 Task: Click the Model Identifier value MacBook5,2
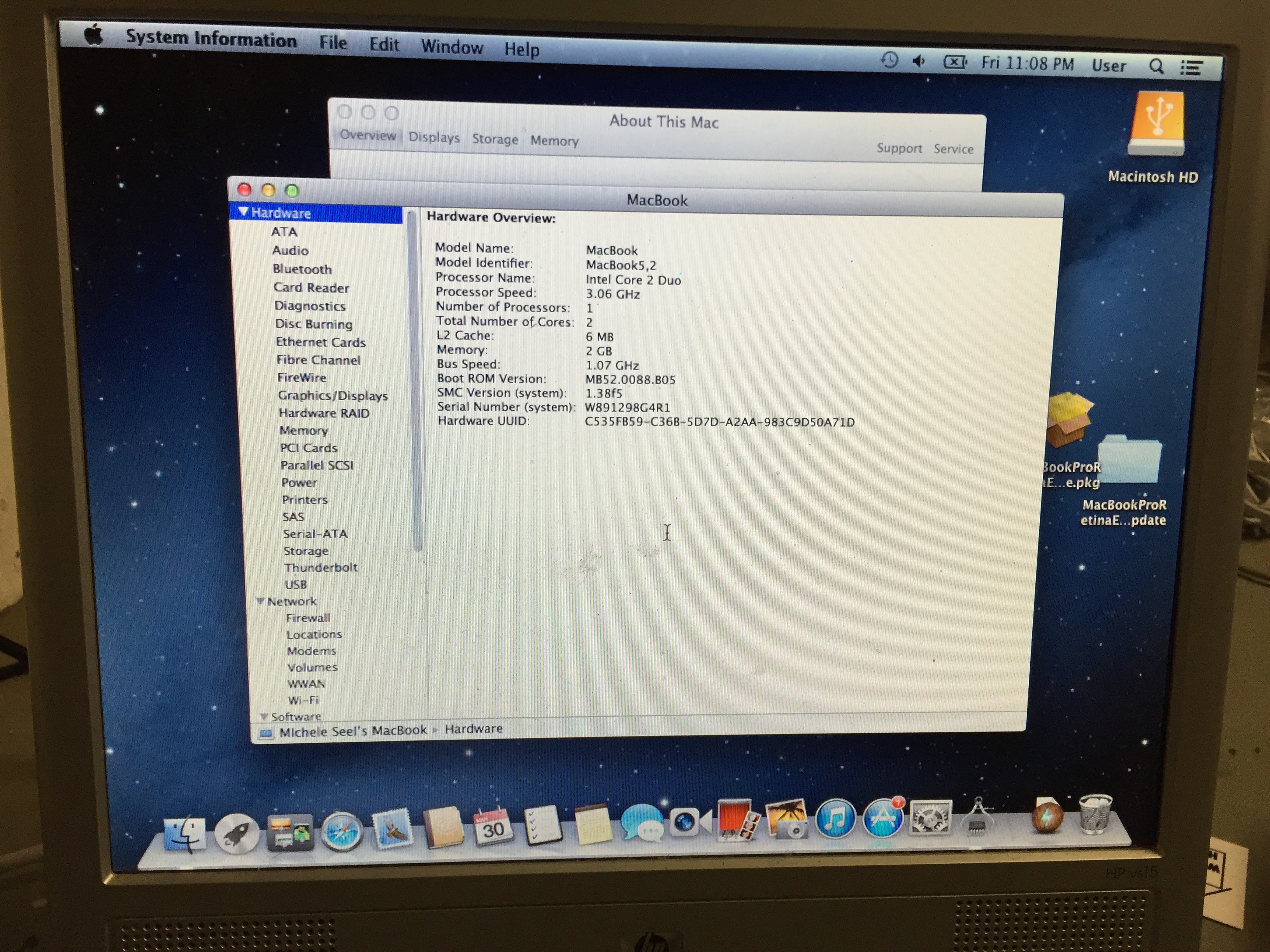621,265
